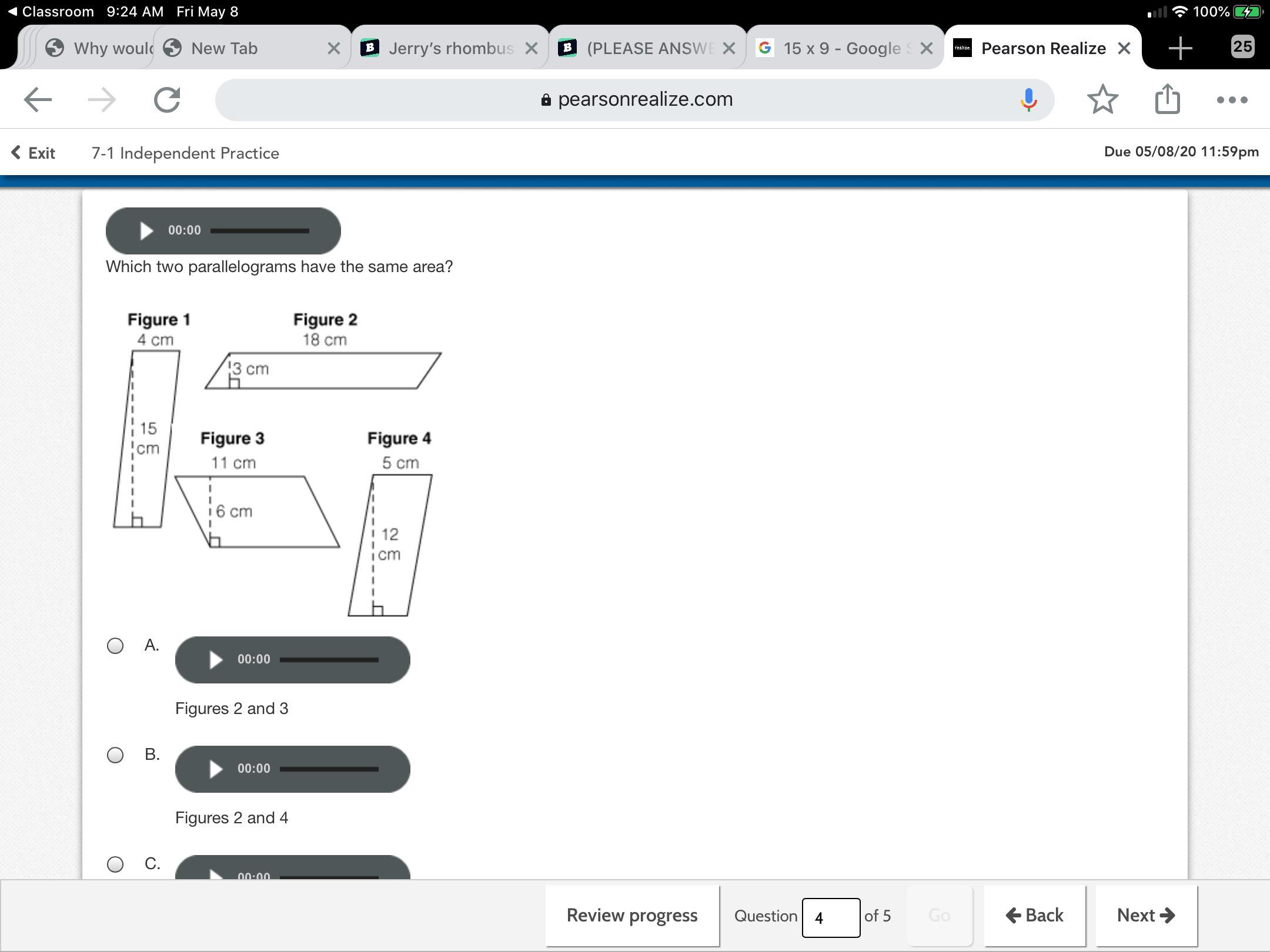Screen dimensions: 1270x952
Task: Click the Question number input field
Action: point(830,917)
